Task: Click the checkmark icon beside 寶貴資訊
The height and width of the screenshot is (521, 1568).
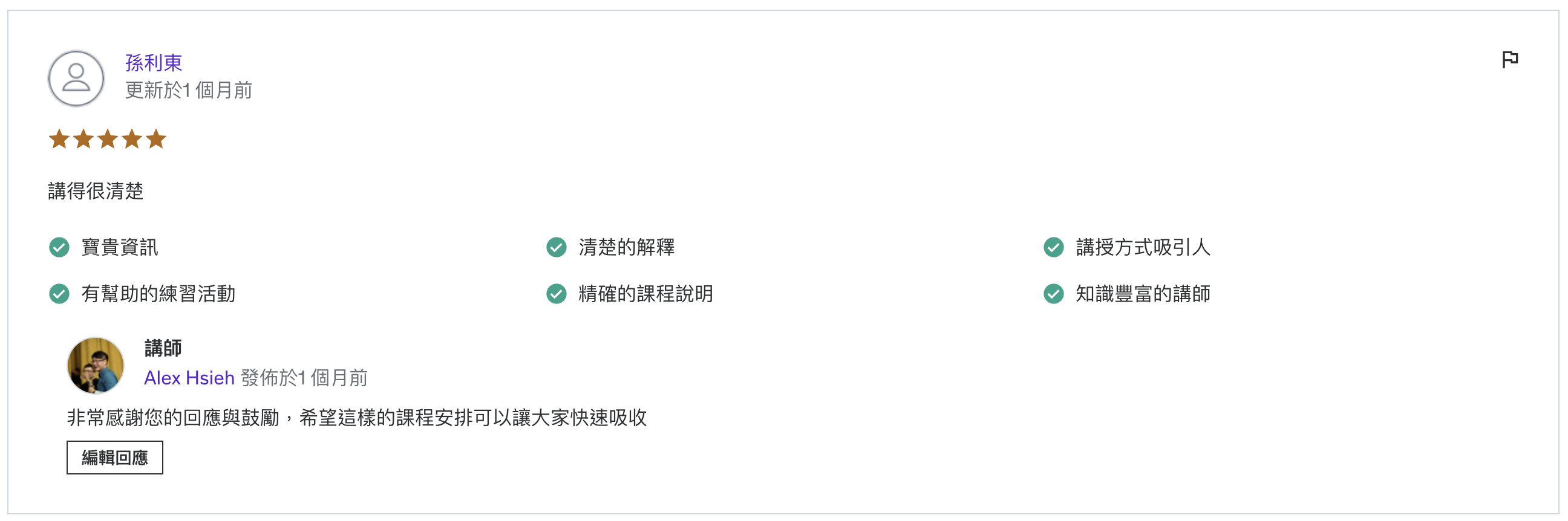Action: point(59,247)
